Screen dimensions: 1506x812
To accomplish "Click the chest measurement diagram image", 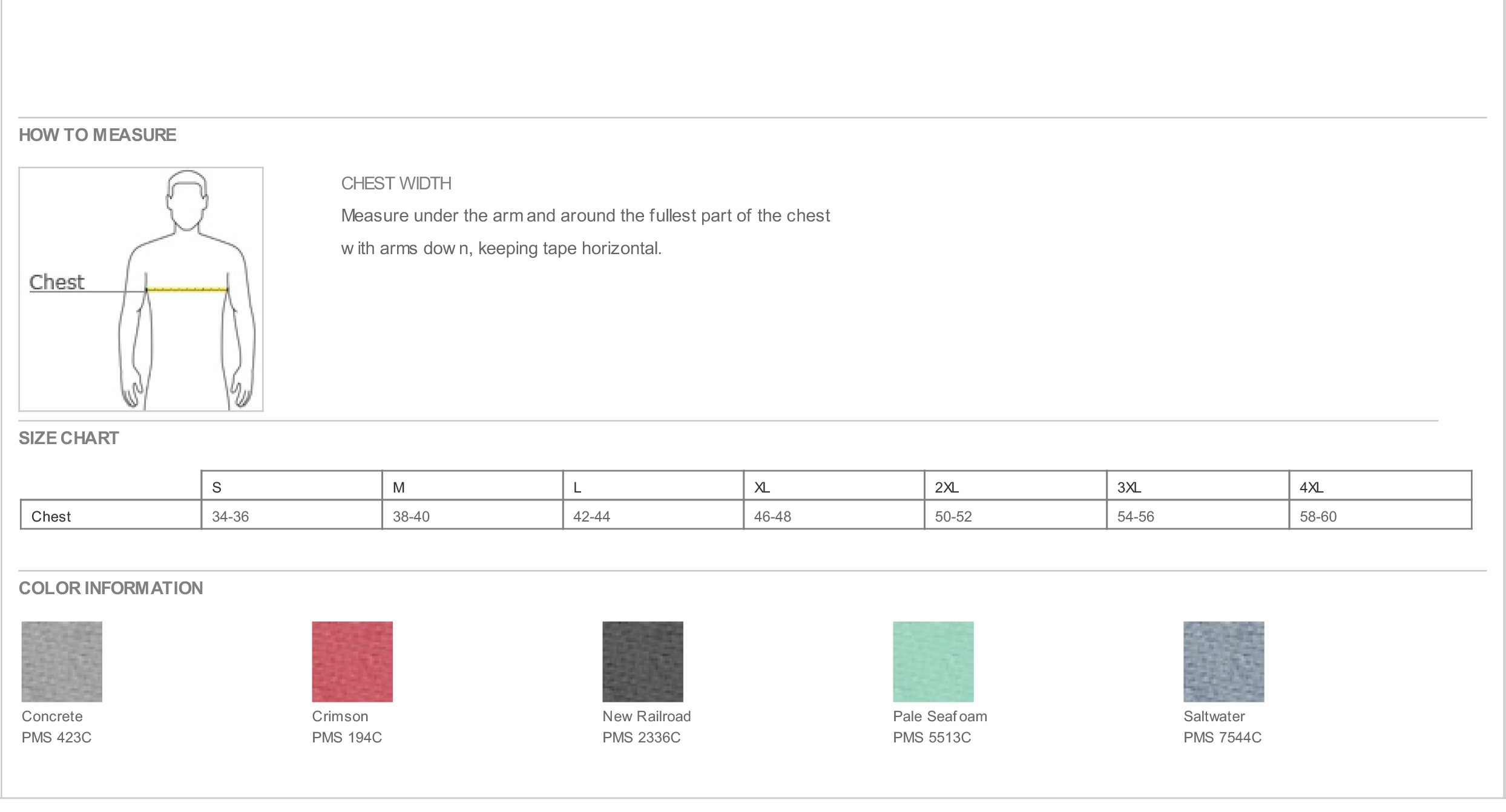I will pos(141,289).
